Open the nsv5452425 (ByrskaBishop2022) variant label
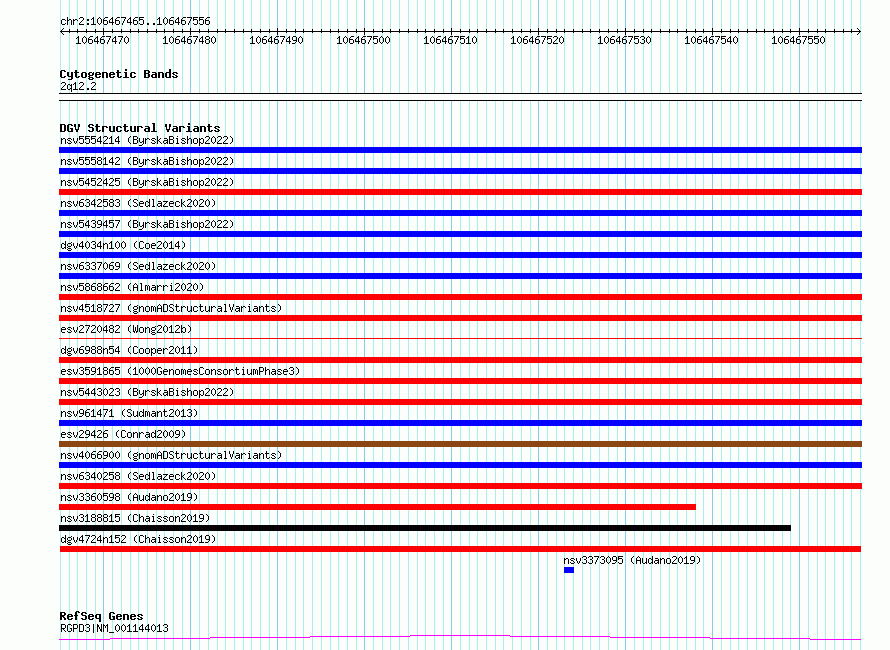890x650 pixels. [x=147, y=182]
